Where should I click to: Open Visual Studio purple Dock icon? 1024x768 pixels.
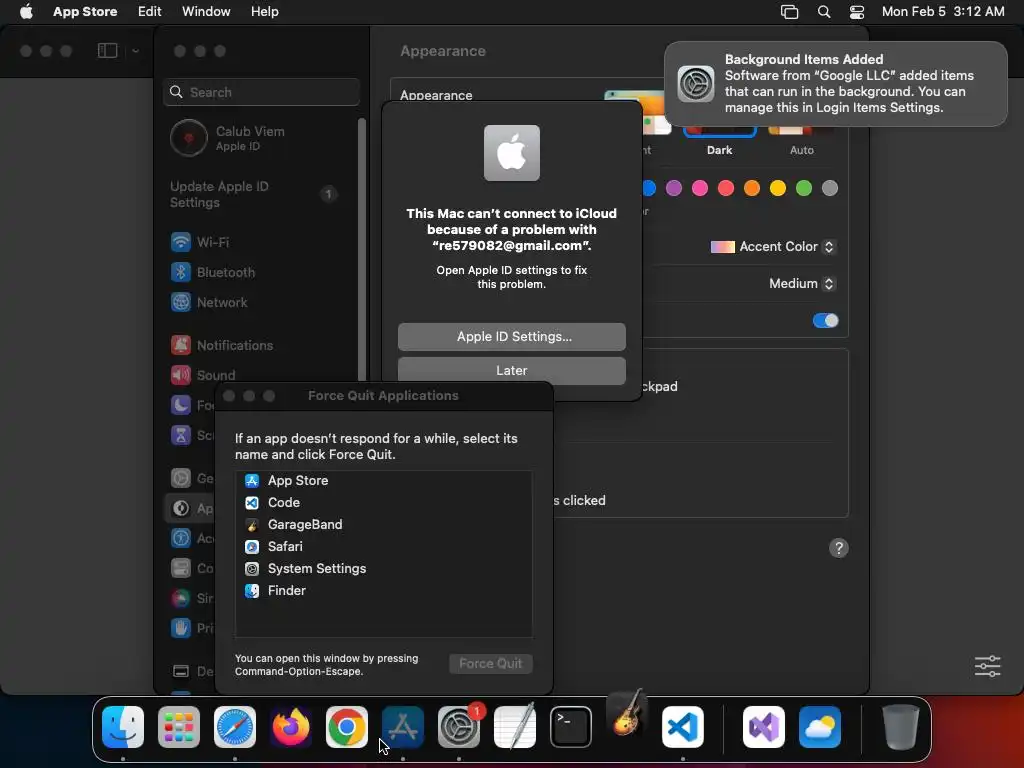pos(764,726)
